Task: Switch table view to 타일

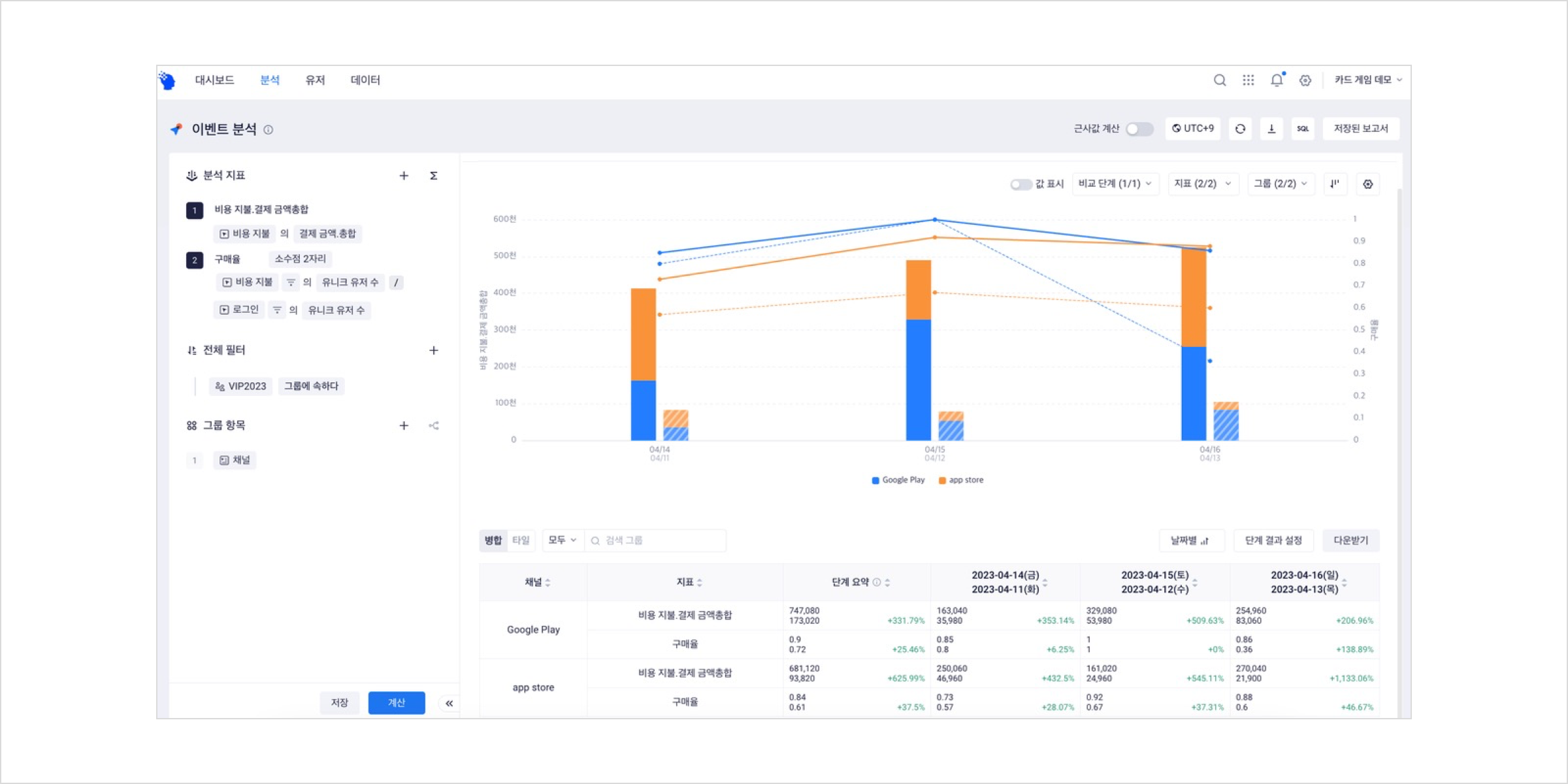Action: click(x=521, y=540)
